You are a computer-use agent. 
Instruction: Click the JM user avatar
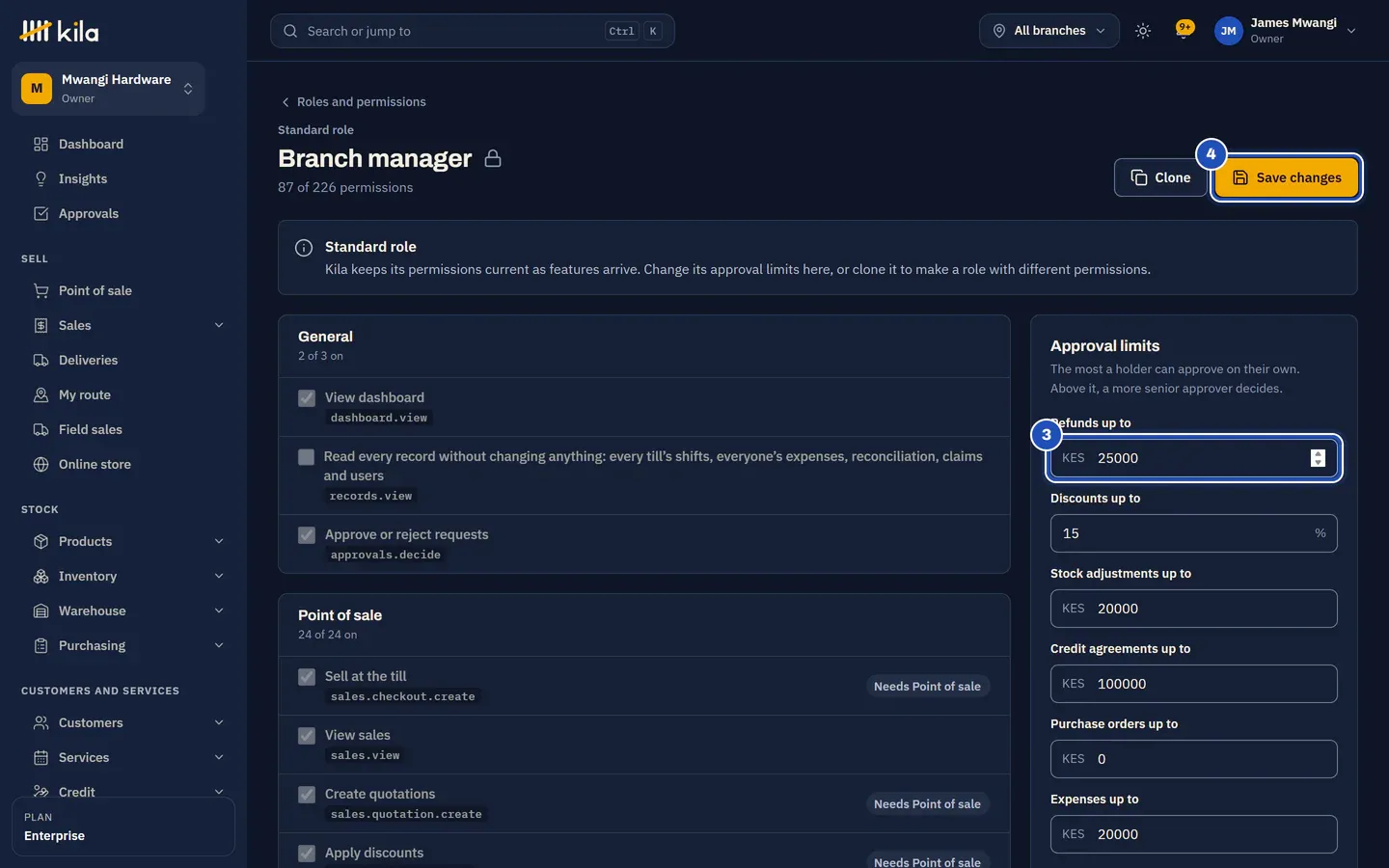pyautogui.click(x=1228, y=31)
